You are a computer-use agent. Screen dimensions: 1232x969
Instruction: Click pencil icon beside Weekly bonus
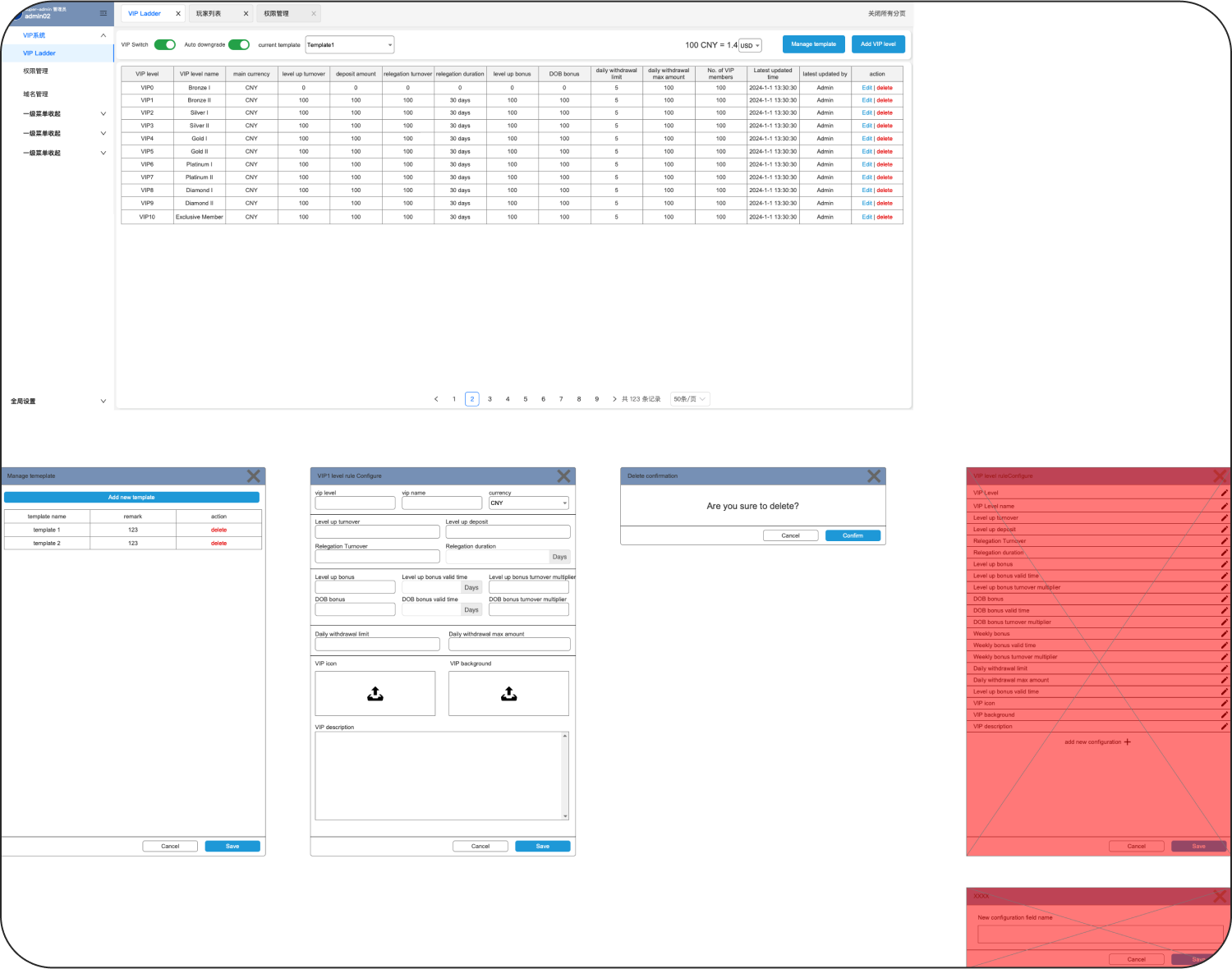click(1224, 634)
